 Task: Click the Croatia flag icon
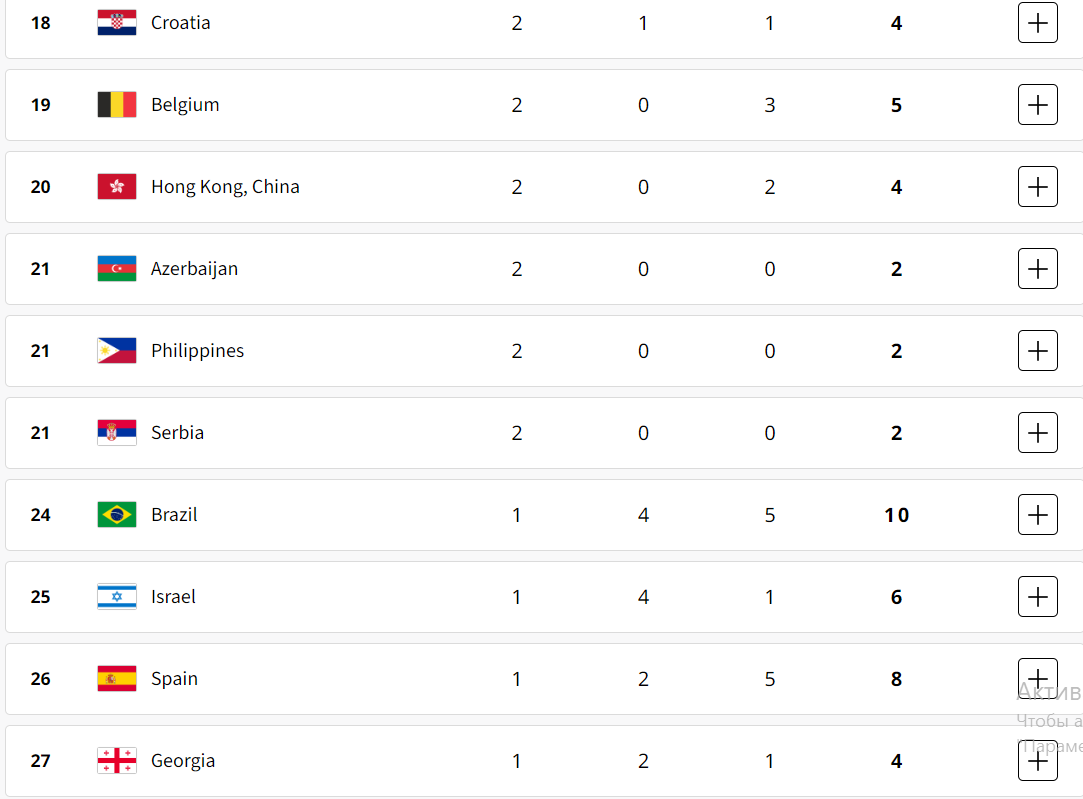click(117, 23)
